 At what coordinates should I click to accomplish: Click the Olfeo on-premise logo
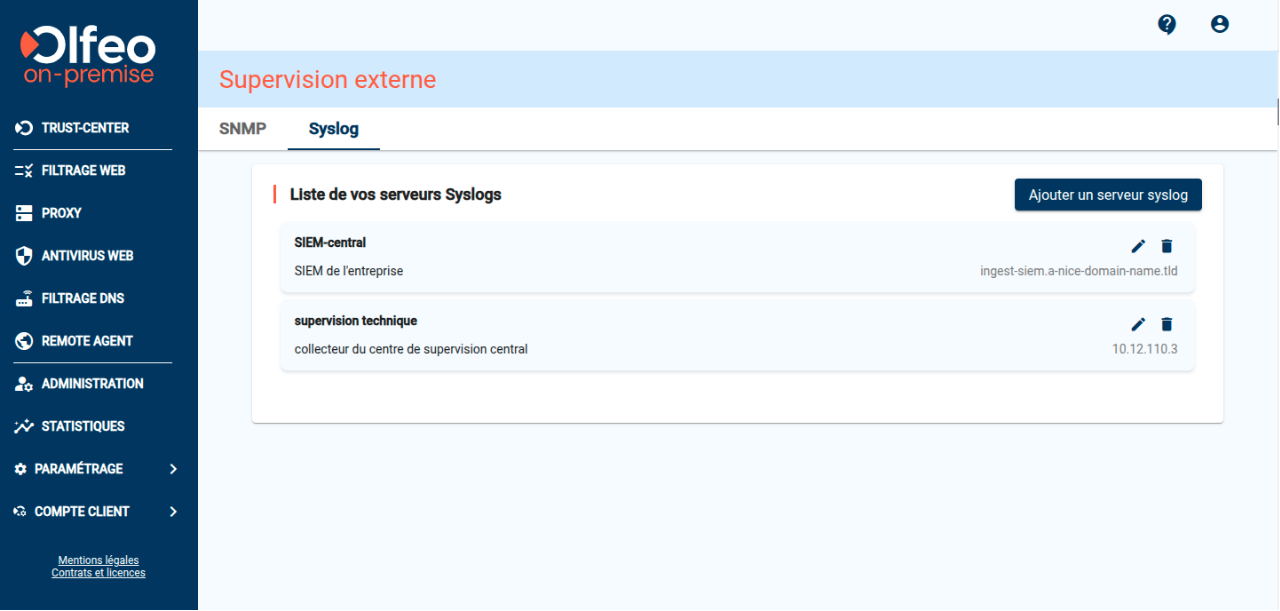(87, 55)
